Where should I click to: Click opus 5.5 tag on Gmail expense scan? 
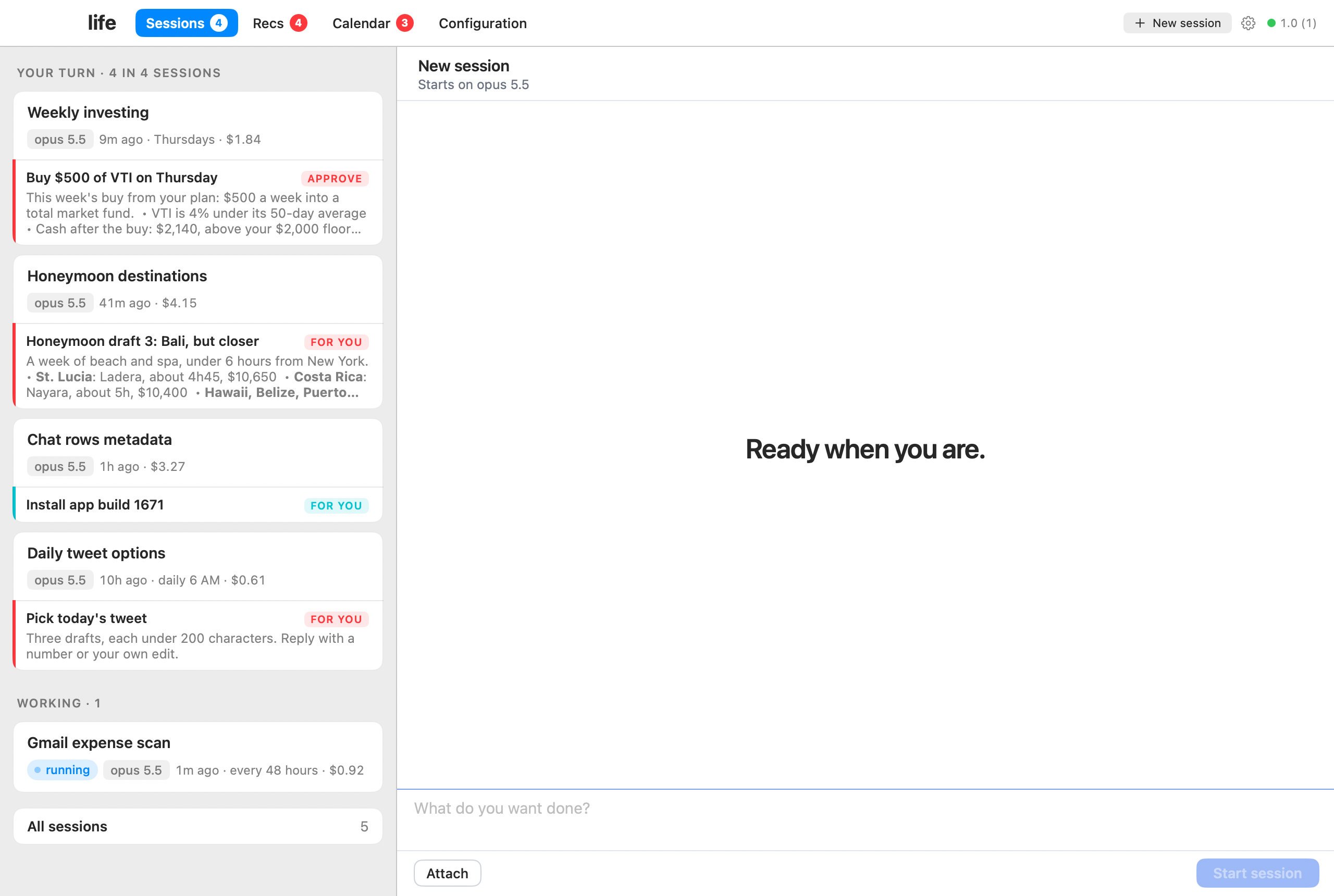(136, 770)
